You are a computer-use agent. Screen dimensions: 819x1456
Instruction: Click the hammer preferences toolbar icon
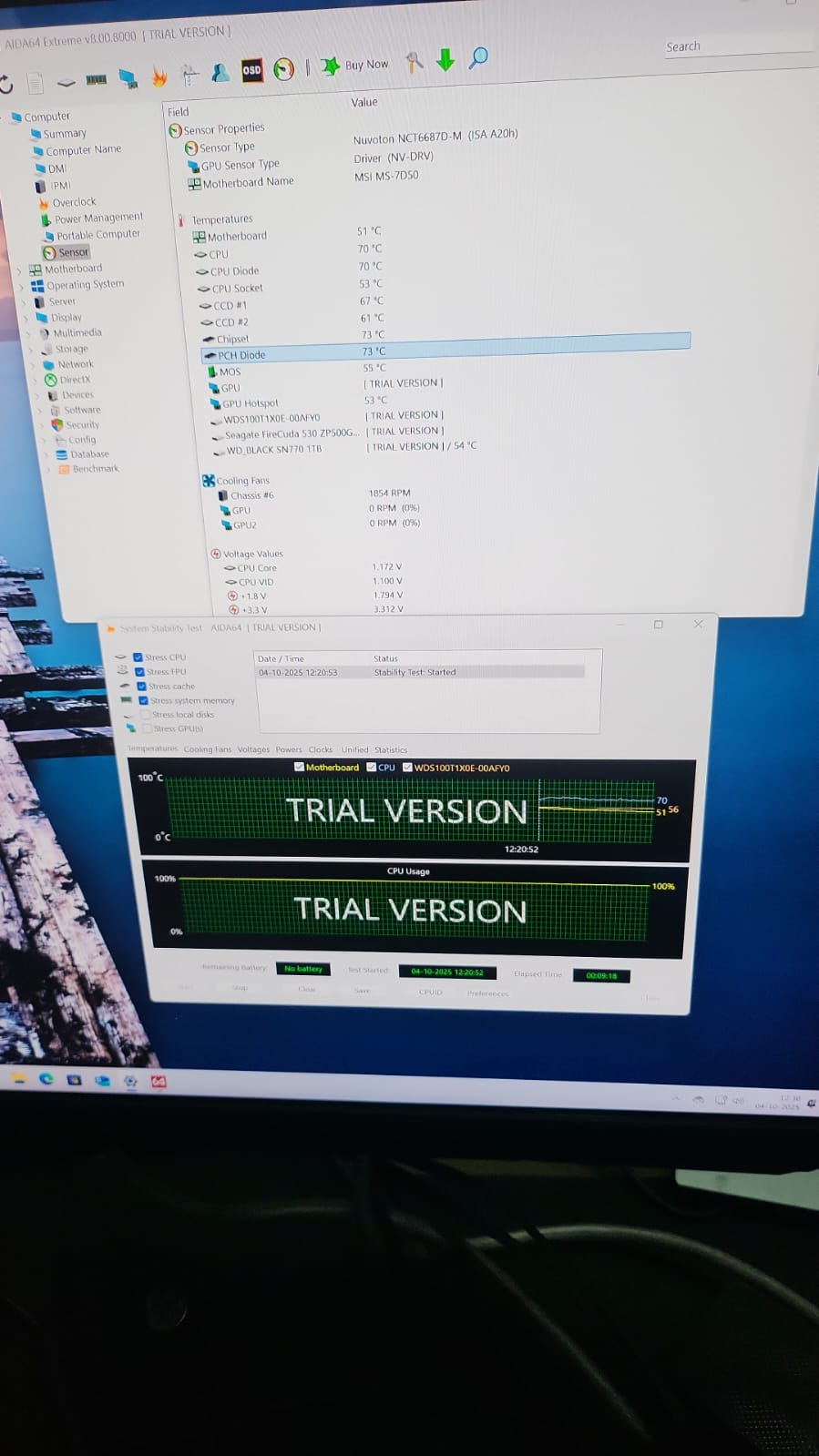pyautogui.click(x=415, y=62)
